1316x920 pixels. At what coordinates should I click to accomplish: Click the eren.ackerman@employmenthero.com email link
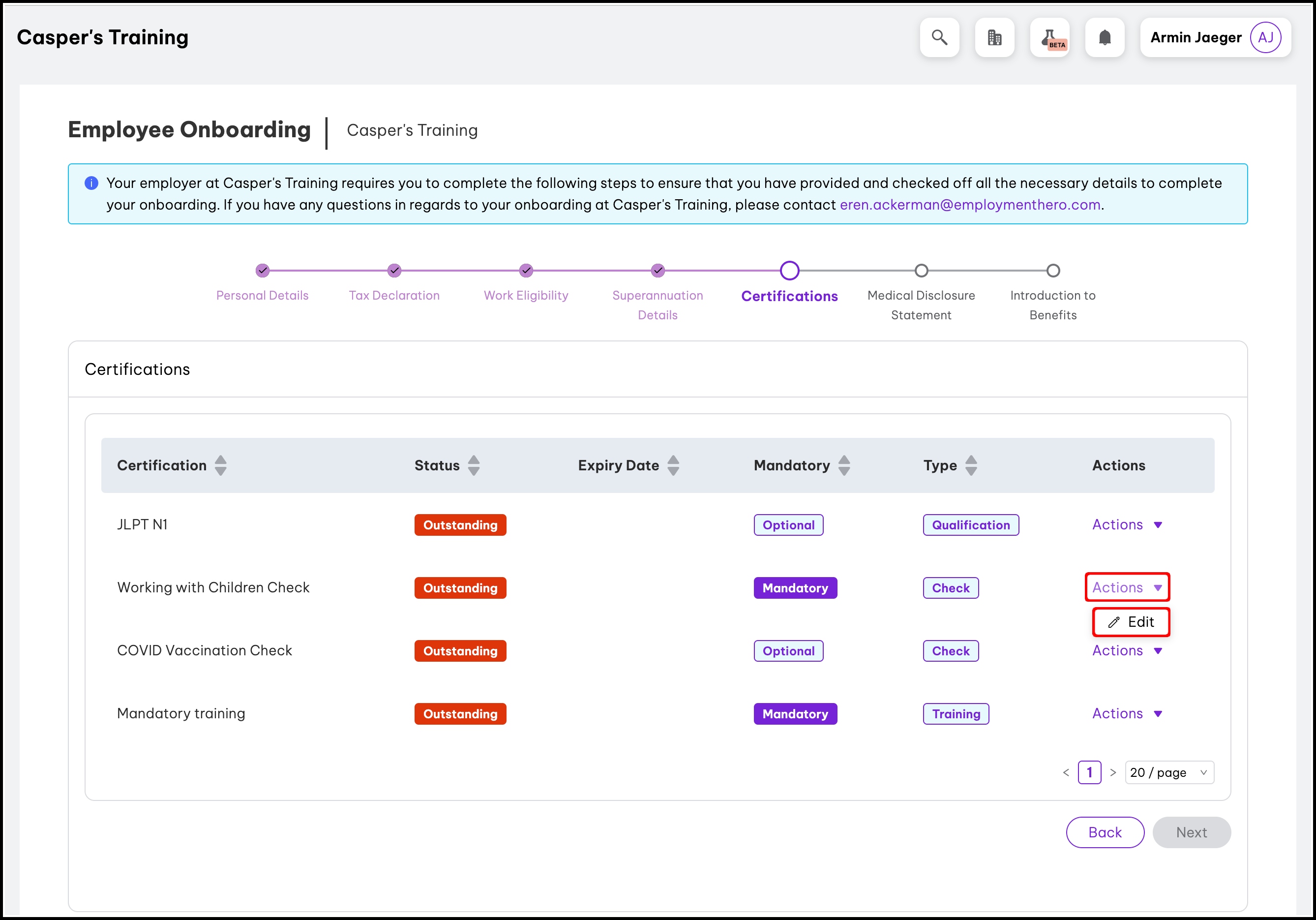(x=970, y=205)
